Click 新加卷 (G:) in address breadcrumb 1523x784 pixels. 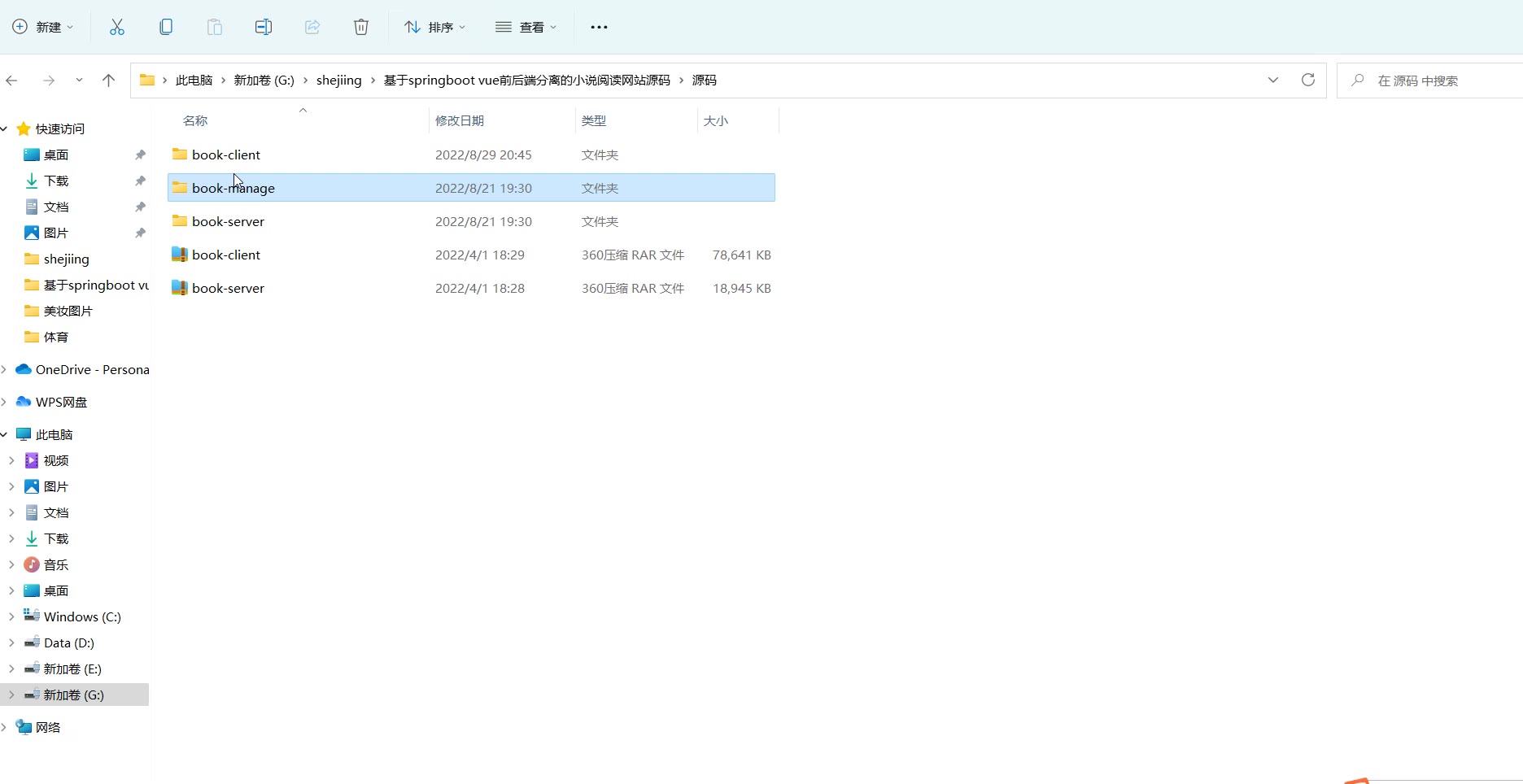pyautogui.click(x=264, y=80)
